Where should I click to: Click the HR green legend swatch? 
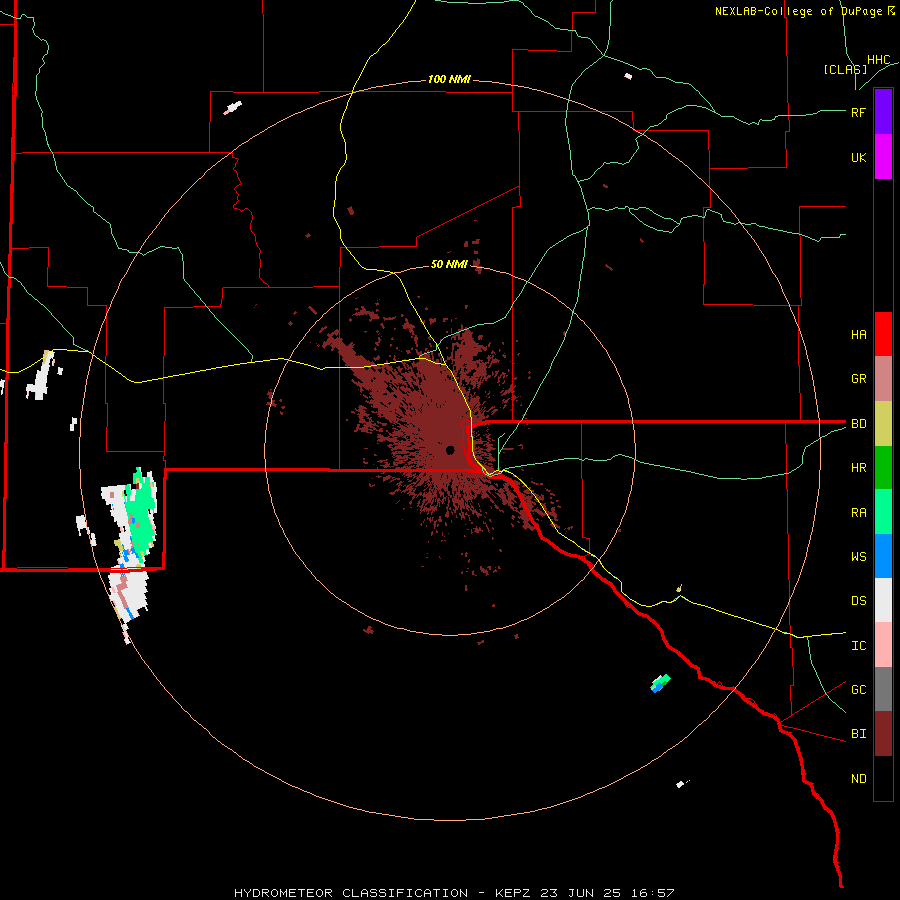coord(883,468)
